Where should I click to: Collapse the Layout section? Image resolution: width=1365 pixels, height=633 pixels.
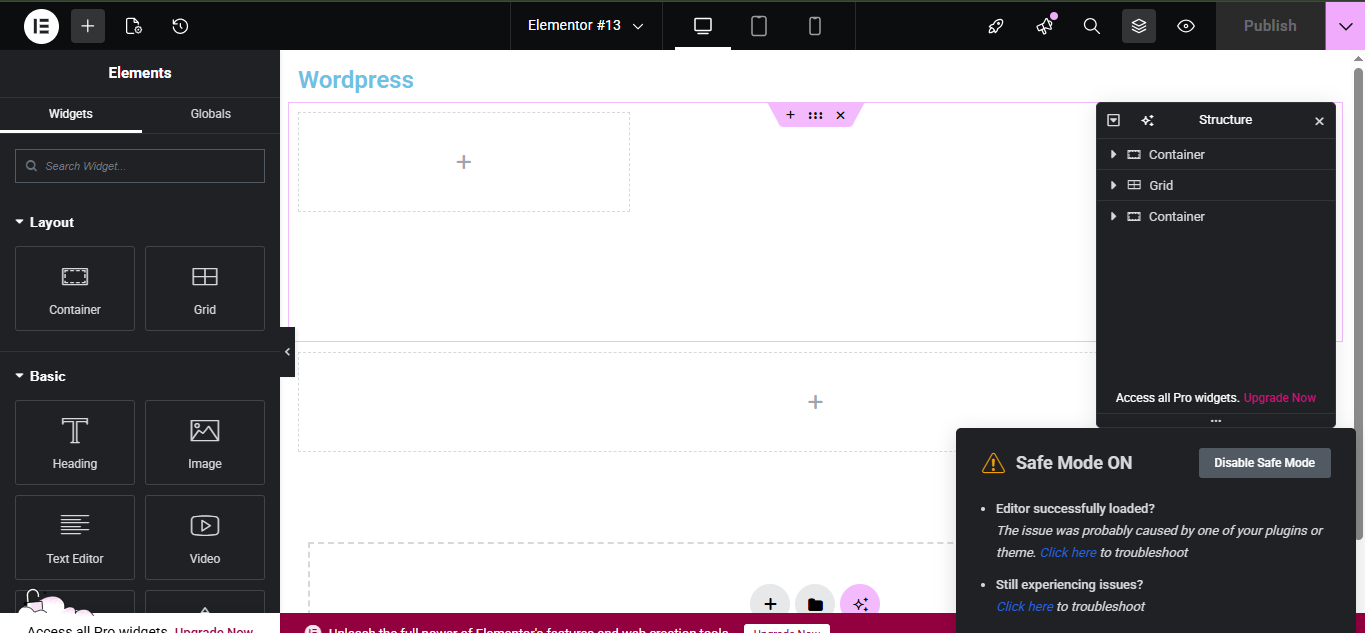(x=20, y=222)
